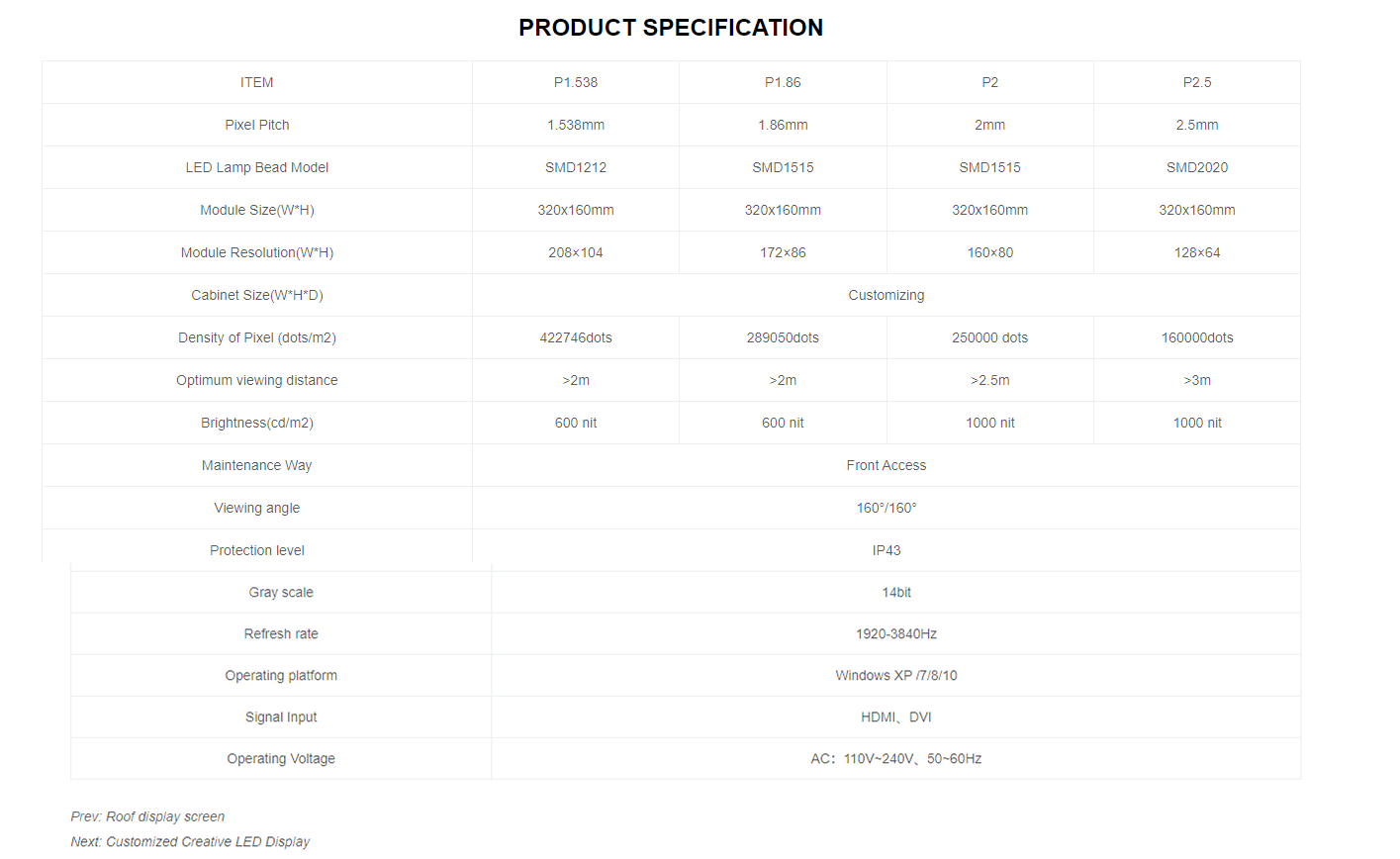Select the SMD1212 lamp bead cell
Screen dimensions: 1400x859
pos(576,167)
